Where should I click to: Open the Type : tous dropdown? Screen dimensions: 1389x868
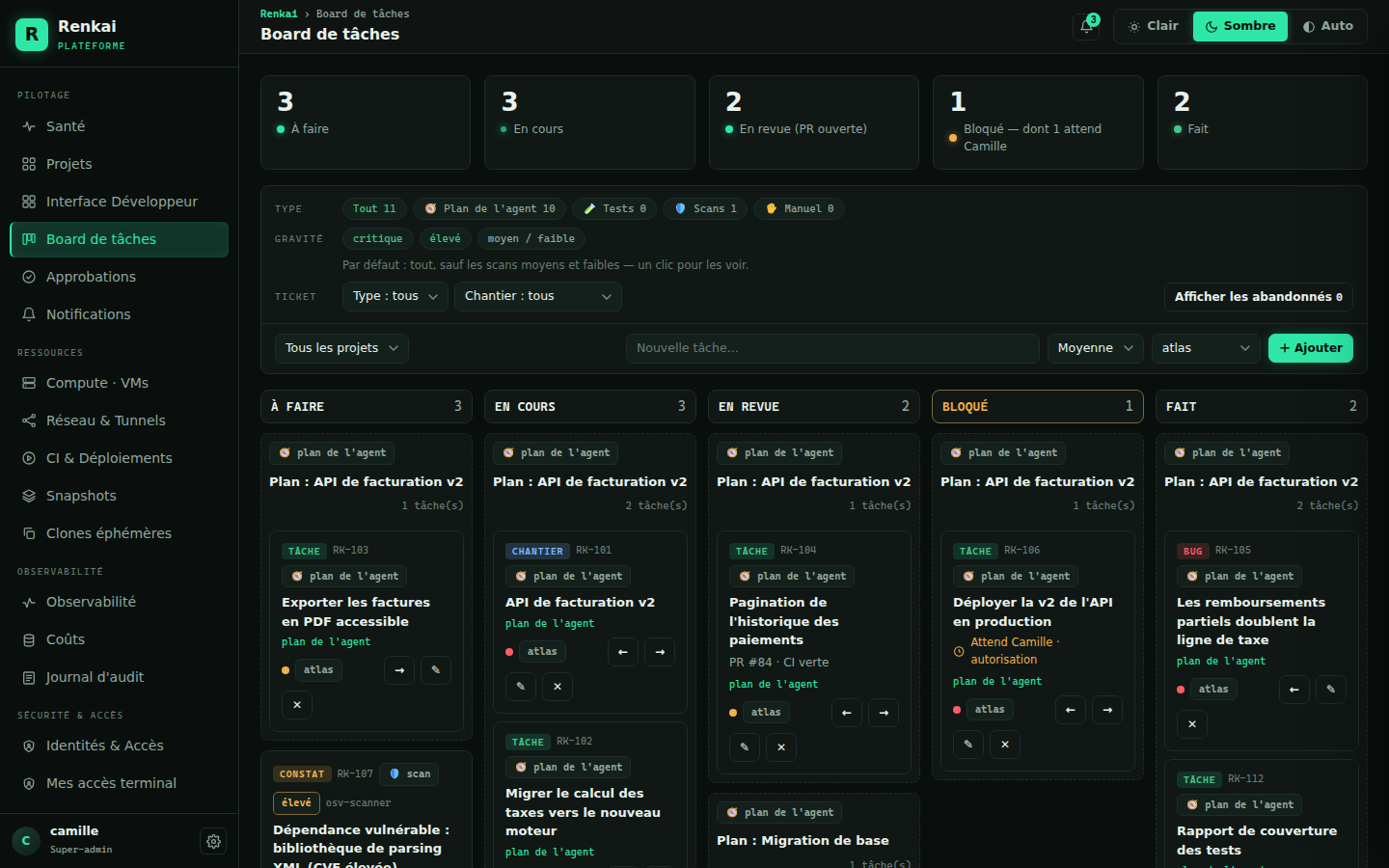point(395,296)
